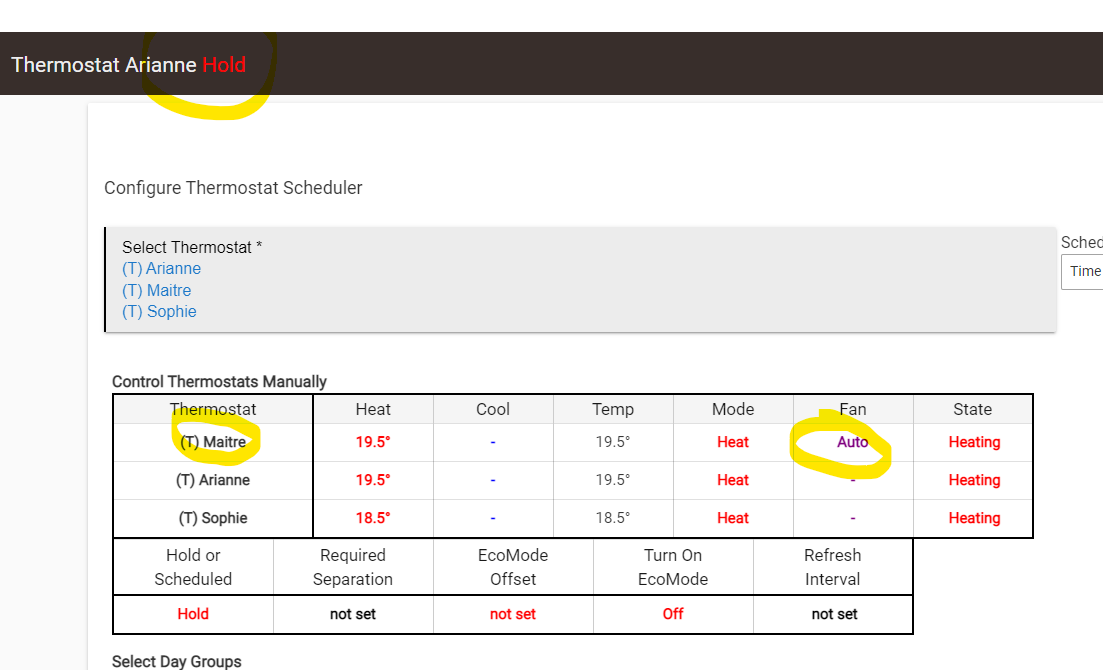
Task: Set Required Separation by clicking not set
Action: click(353, 614)
